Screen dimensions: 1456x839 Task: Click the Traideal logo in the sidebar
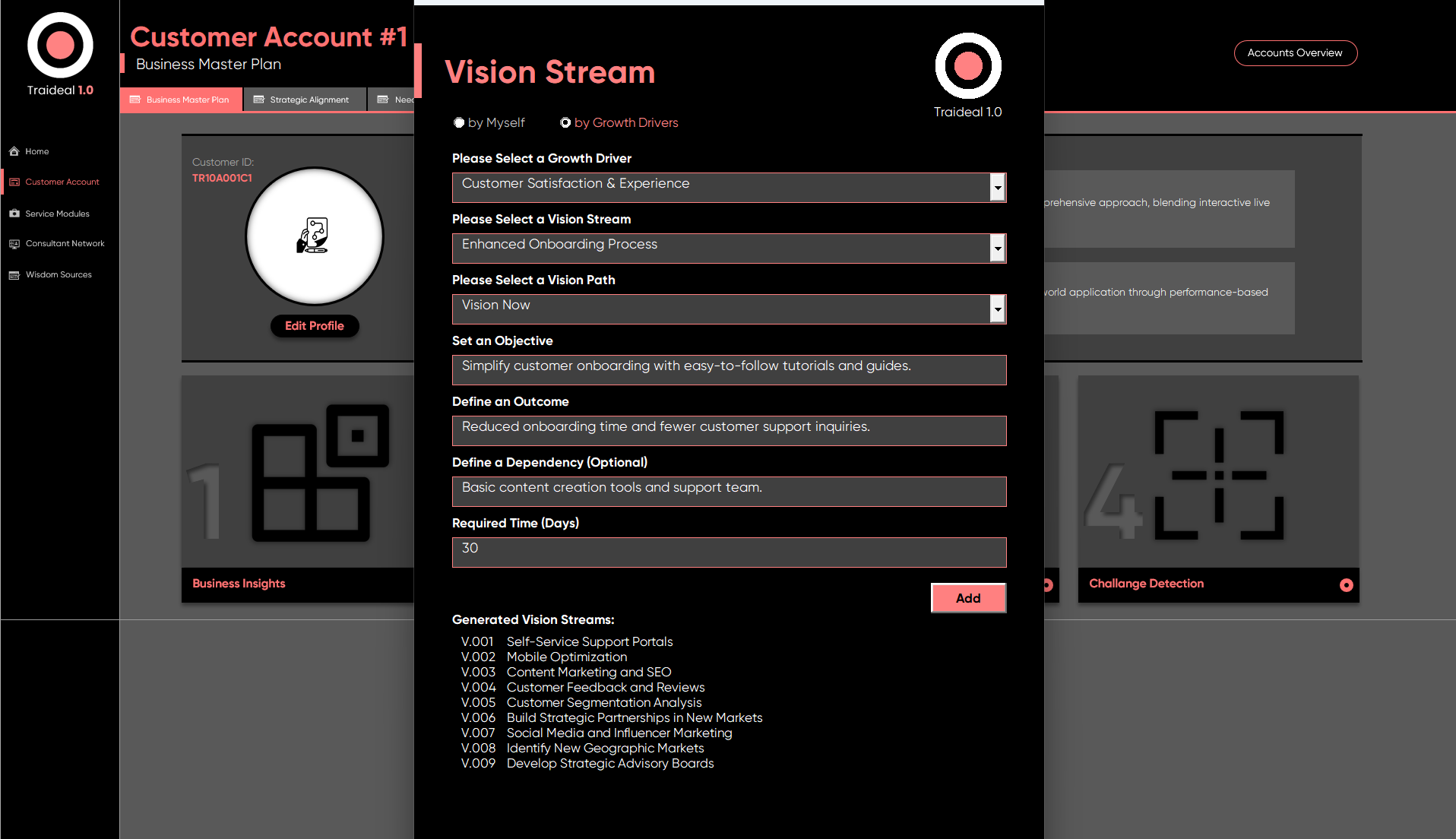click(60, 46)
